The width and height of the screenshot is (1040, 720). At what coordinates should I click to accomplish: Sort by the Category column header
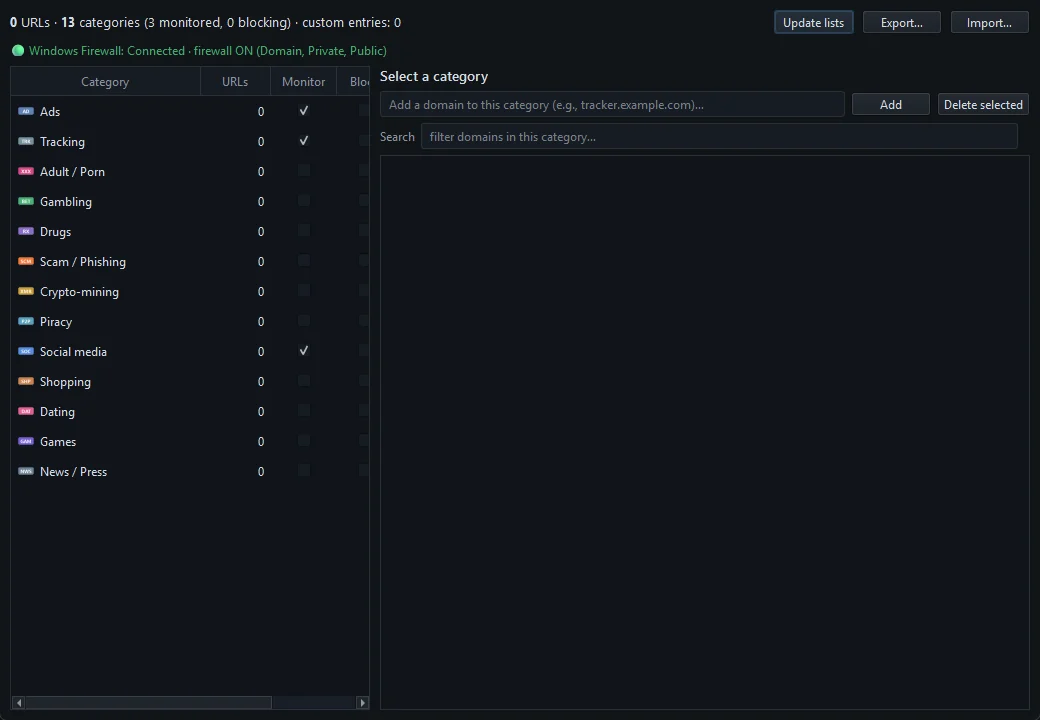pos(105,82)
